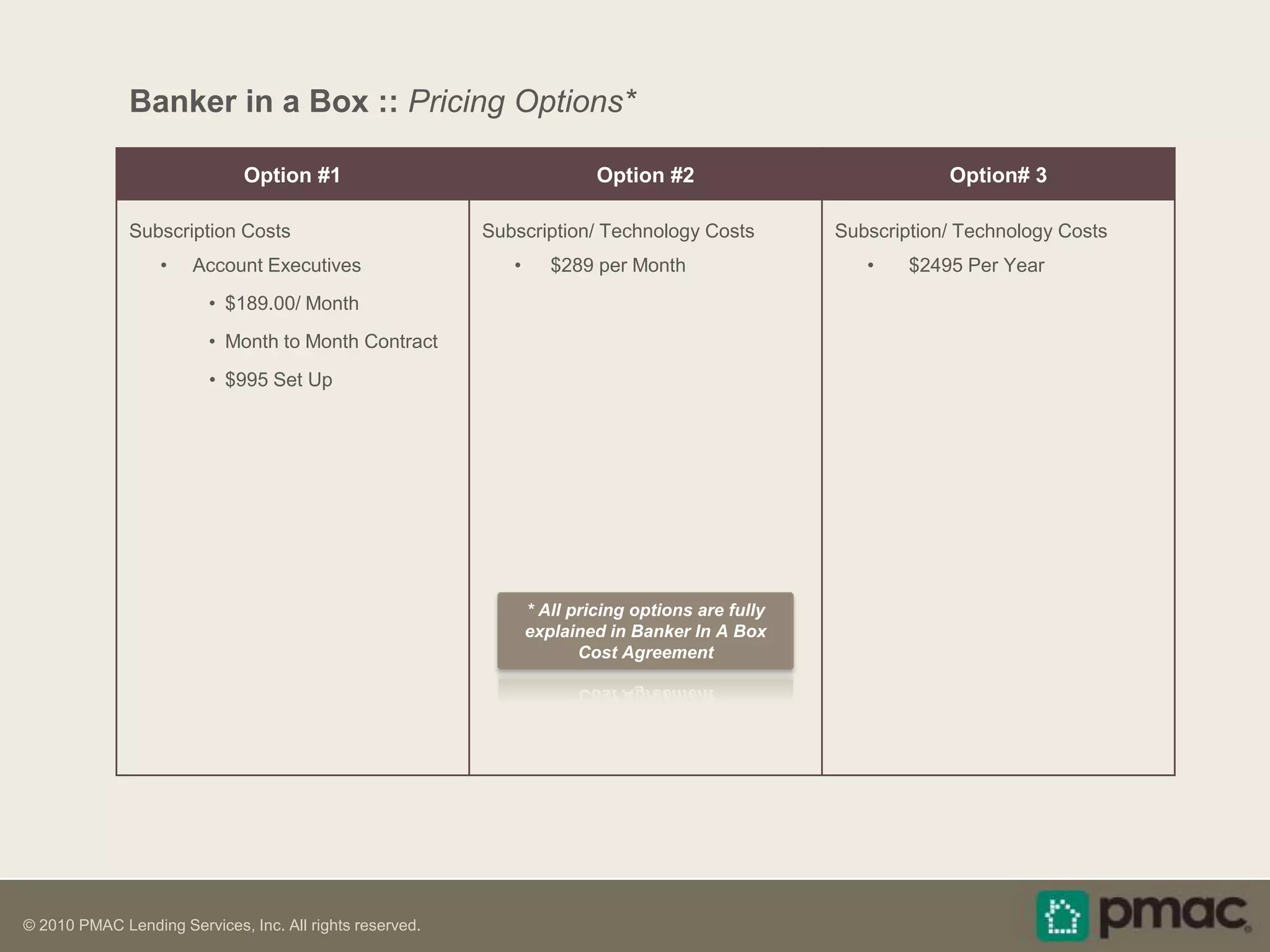Click the pricing options footnote box
The height and width of the screenshot is (952, 1270).
(645, 631)
